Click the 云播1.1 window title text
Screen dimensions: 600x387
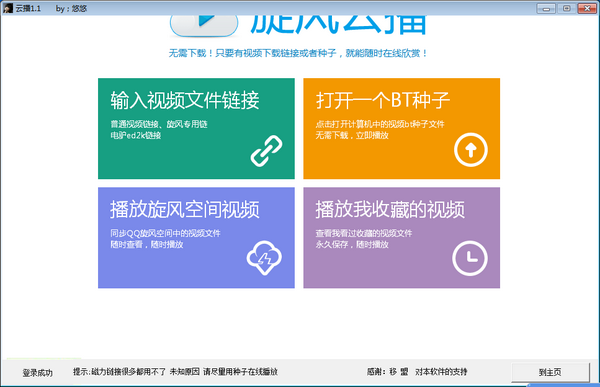pos(28,8)
